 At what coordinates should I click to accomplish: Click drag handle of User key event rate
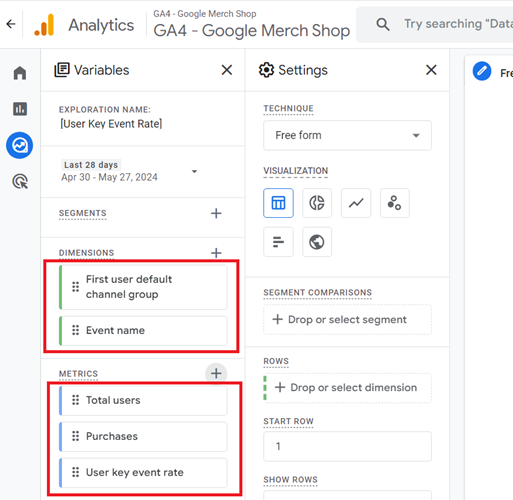76,472
